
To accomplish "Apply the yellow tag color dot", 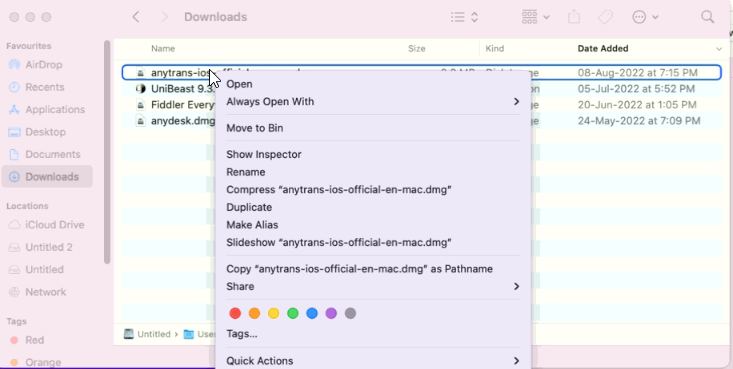I will pos(273,313).
